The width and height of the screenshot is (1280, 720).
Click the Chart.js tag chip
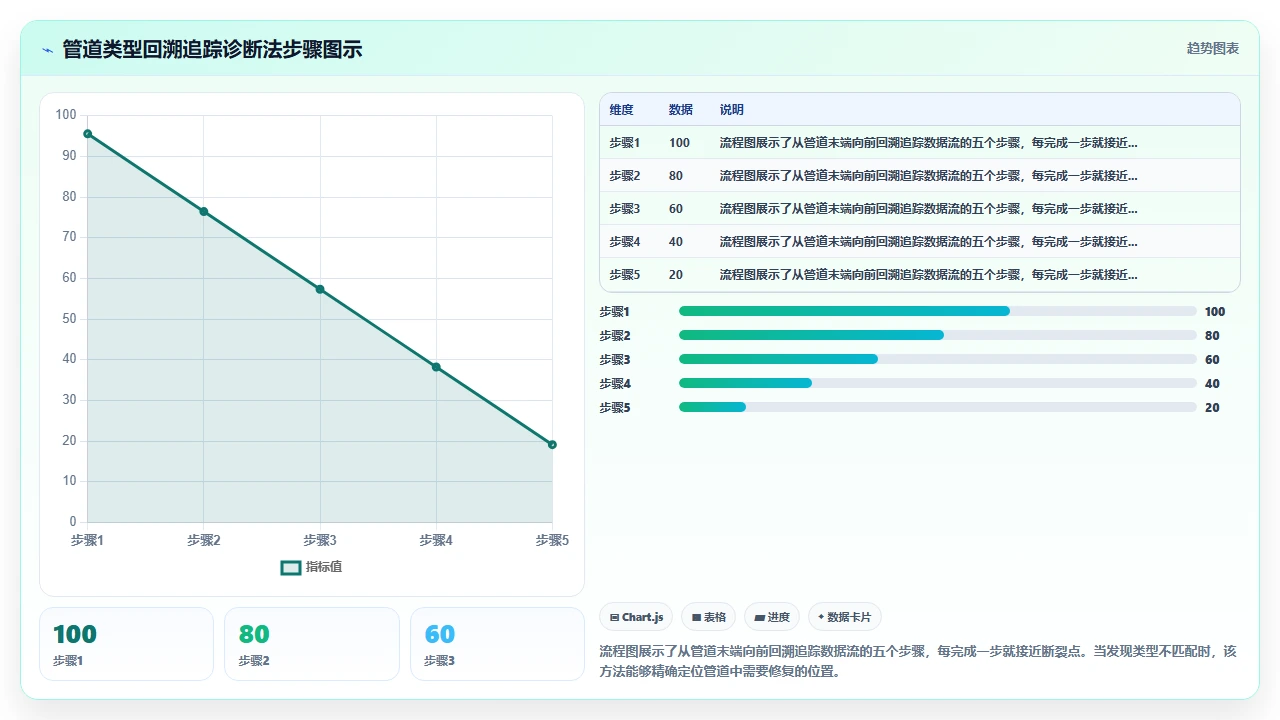tap(636, 617)
